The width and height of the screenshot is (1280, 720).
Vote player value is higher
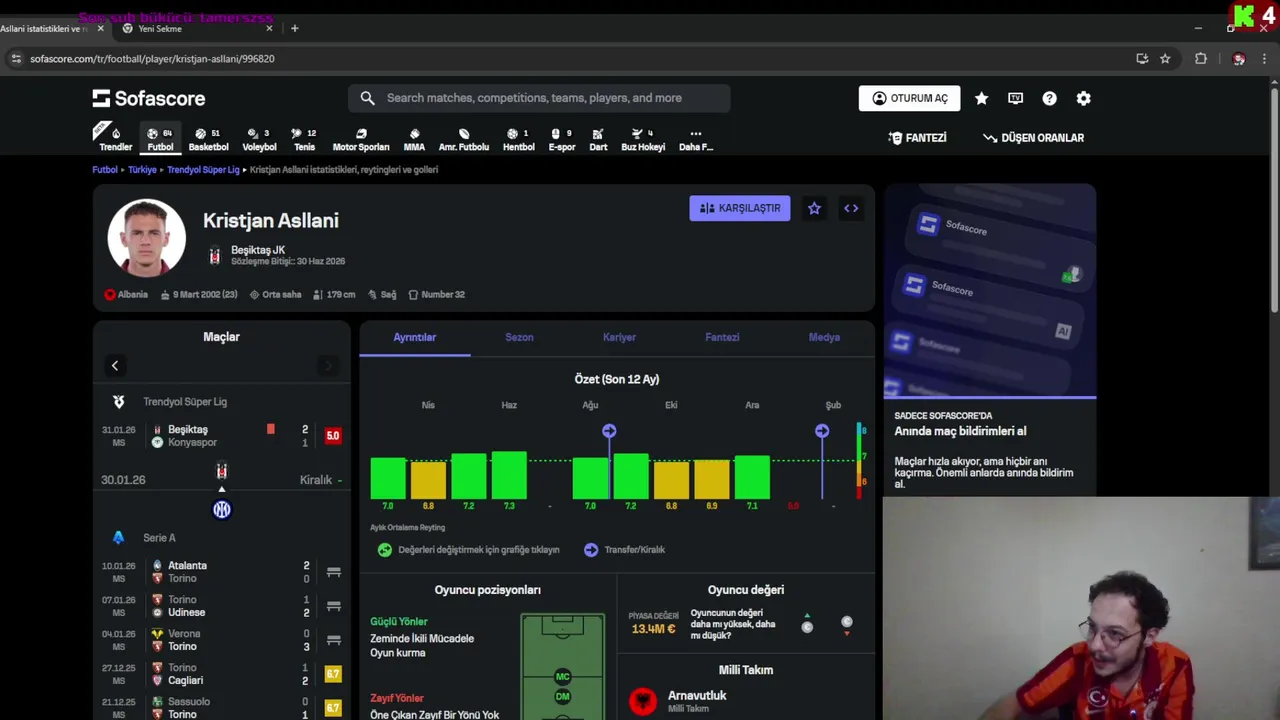coord(807,624)
